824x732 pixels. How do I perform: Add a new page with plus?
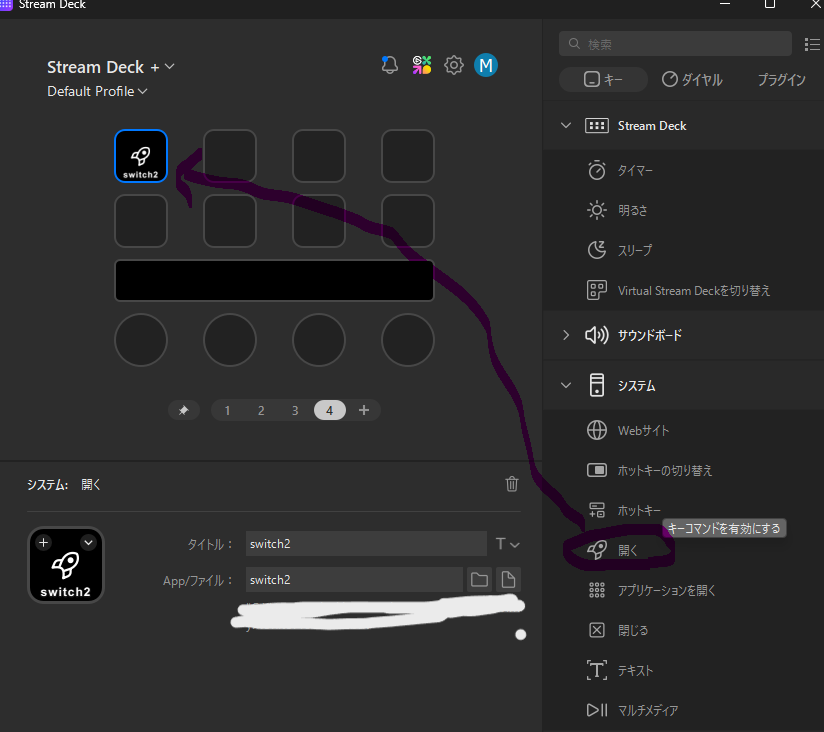364,410
